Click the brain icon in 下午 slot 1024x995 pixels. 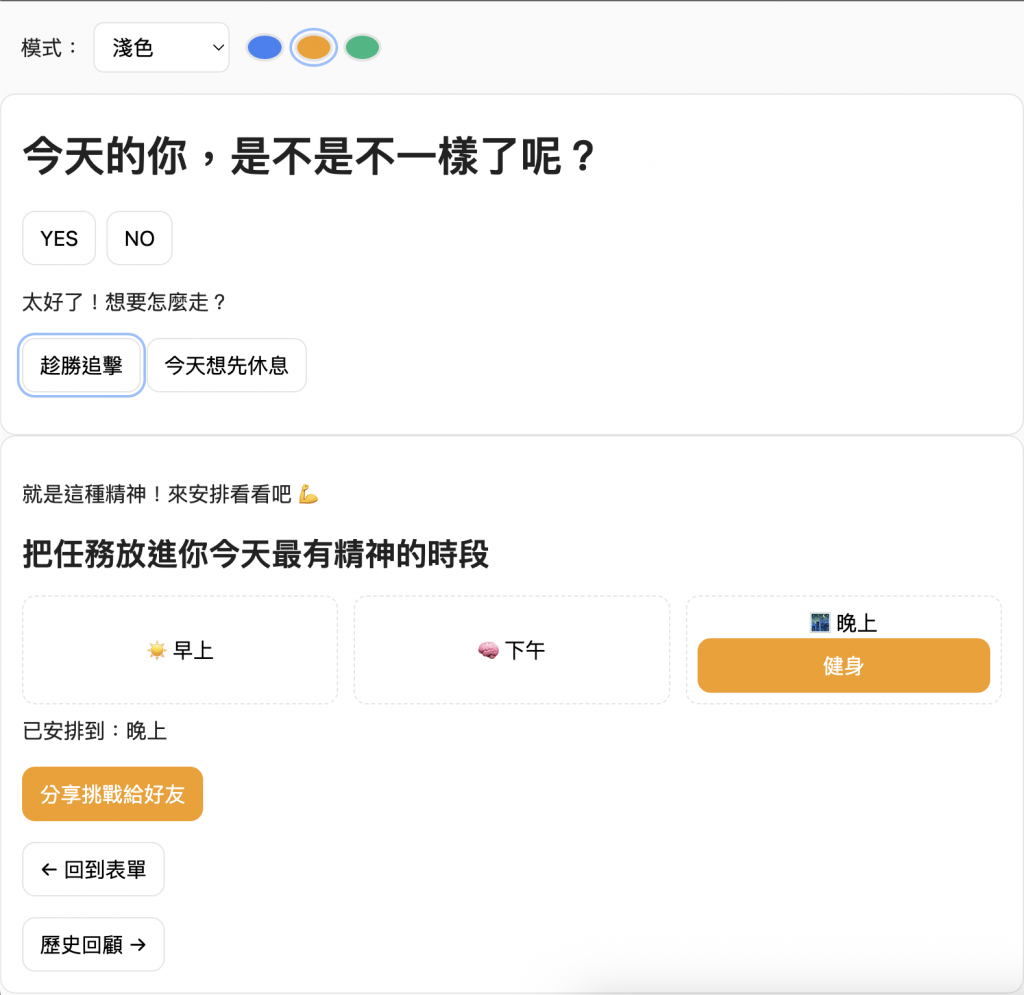point(488,651)
